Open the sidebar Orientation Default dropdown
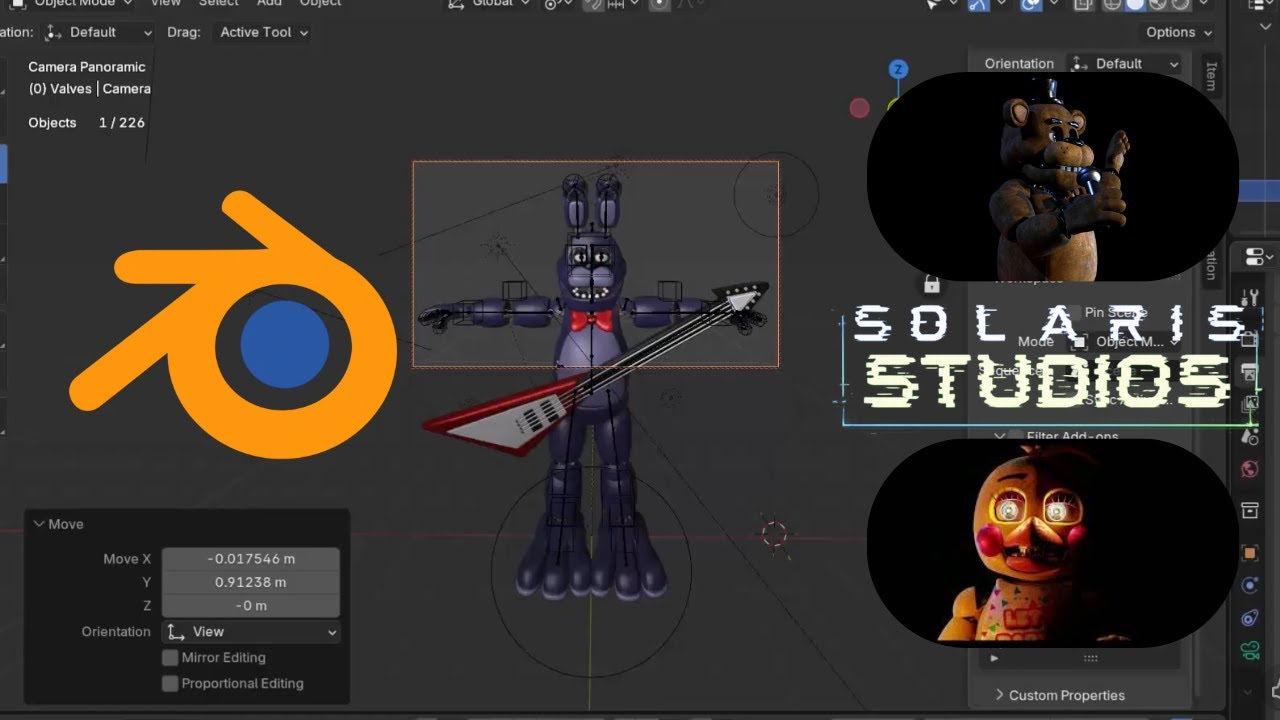 click(1124, 64)
